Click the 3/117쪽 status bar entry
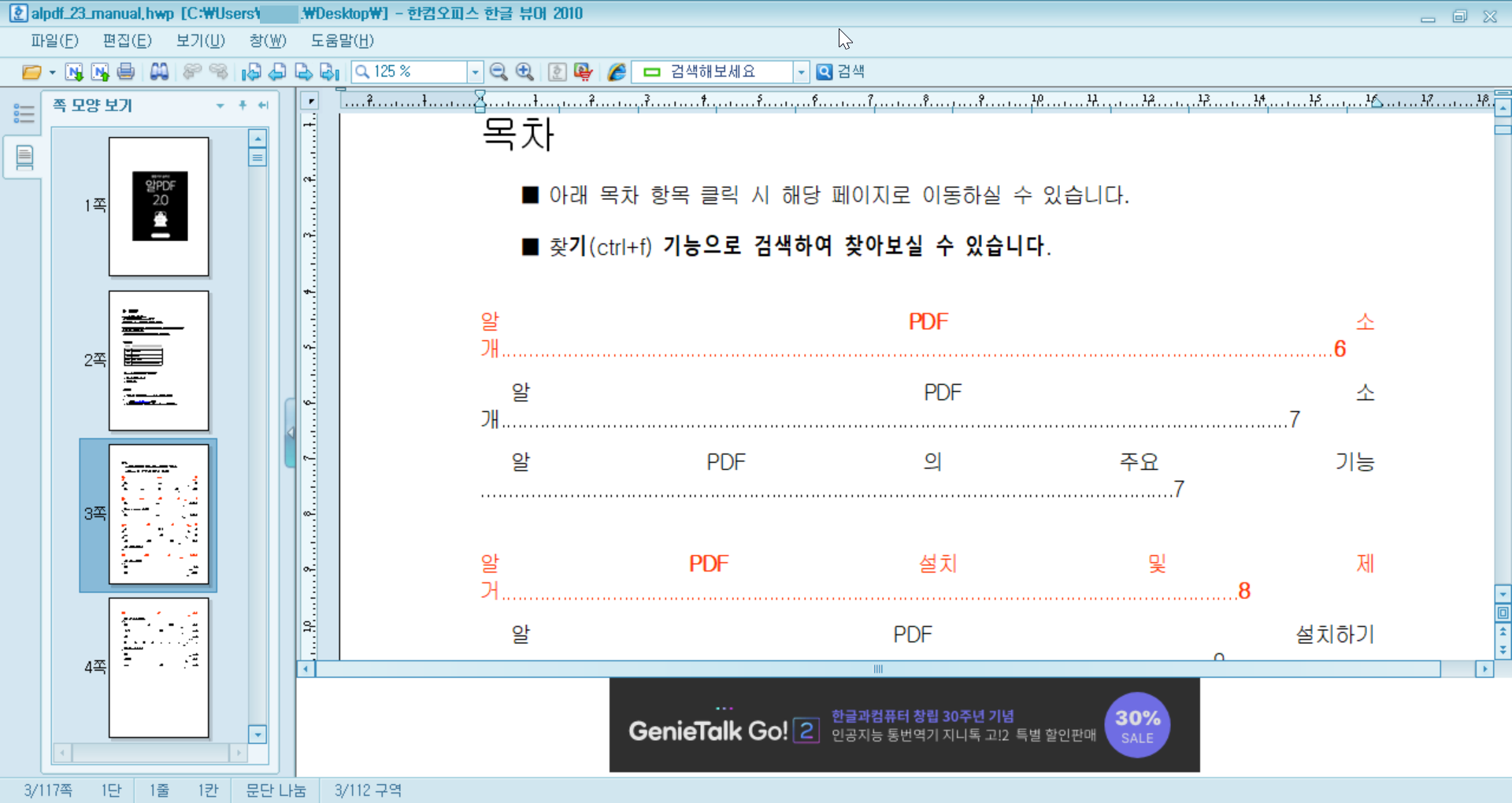The width and height of the screenshot is (1512, 803). [x=48, y=790]
